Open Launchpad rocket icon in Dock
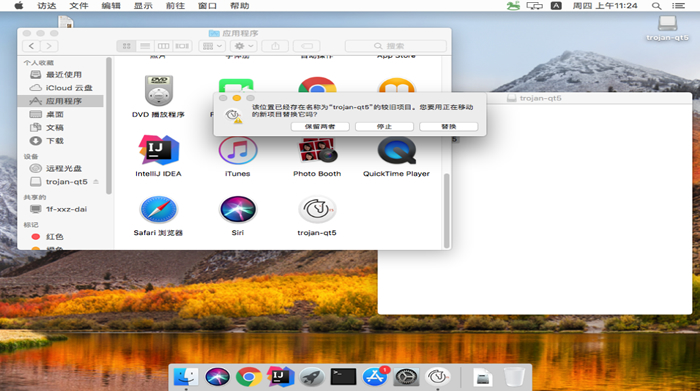This screenshot has height=391, width=700. pos(312,377)
